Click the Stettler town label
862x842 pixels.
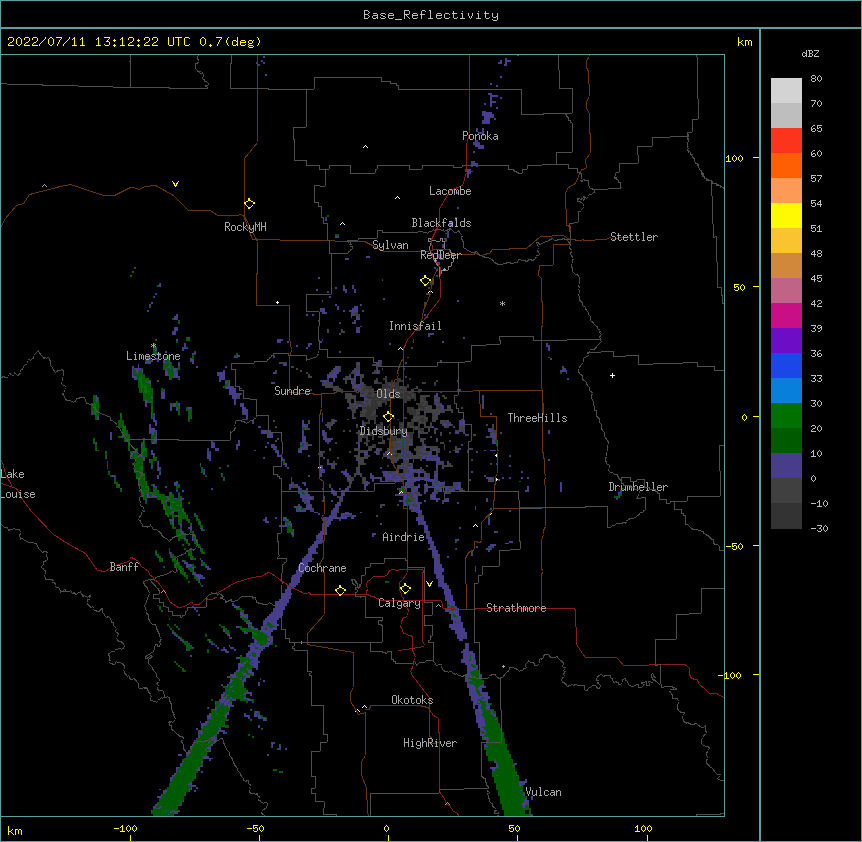pos(634,237)
